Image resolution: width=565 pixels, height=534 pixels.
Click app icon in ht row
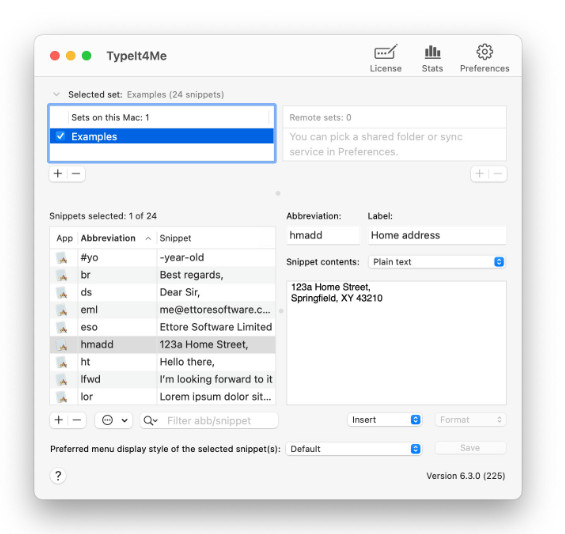click(62, 362)
